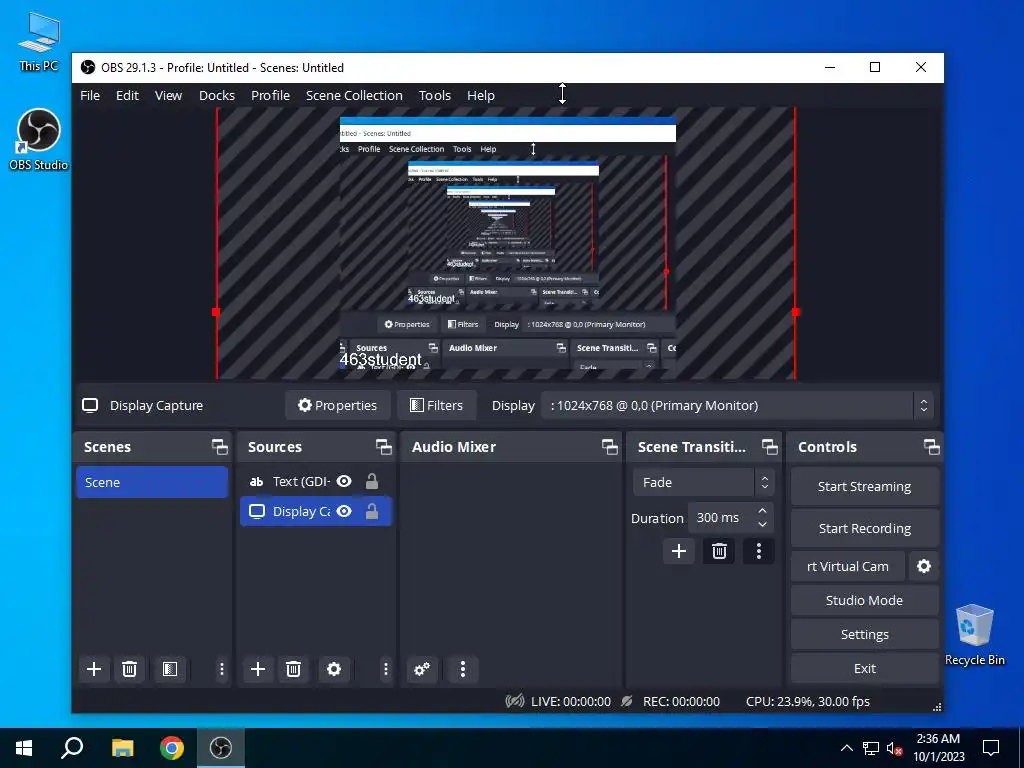Viewport: 1024px width, 768px height.
Task: Toggle visibility of Text (GDI+) source
Action: pyautogui.click(x=344, y=481)
